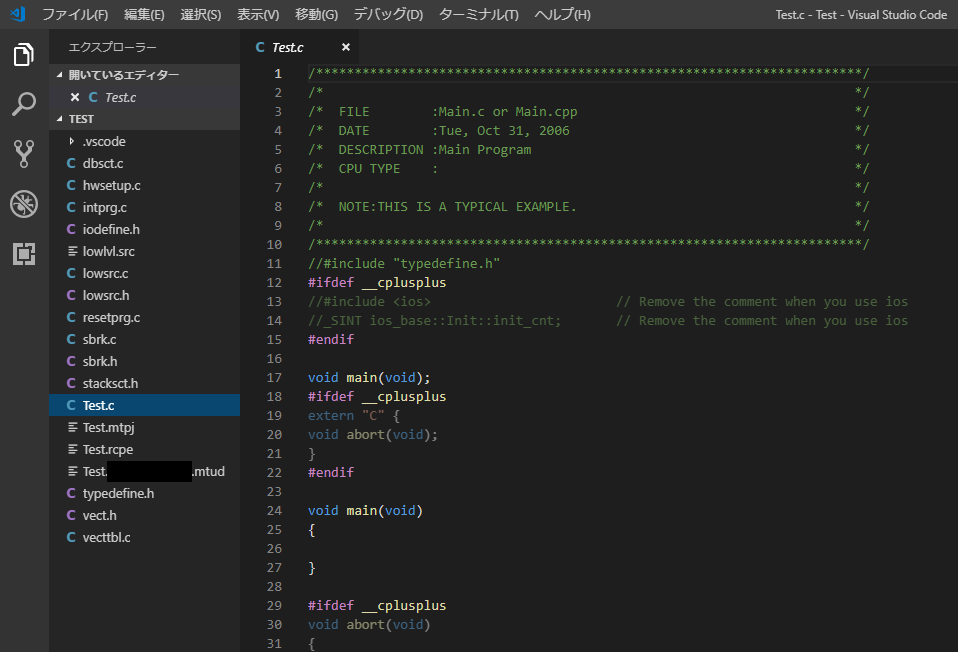This screenshot has width=958, height=652.
Task: Click line number 17 in gutter
Action: [274, 378]
